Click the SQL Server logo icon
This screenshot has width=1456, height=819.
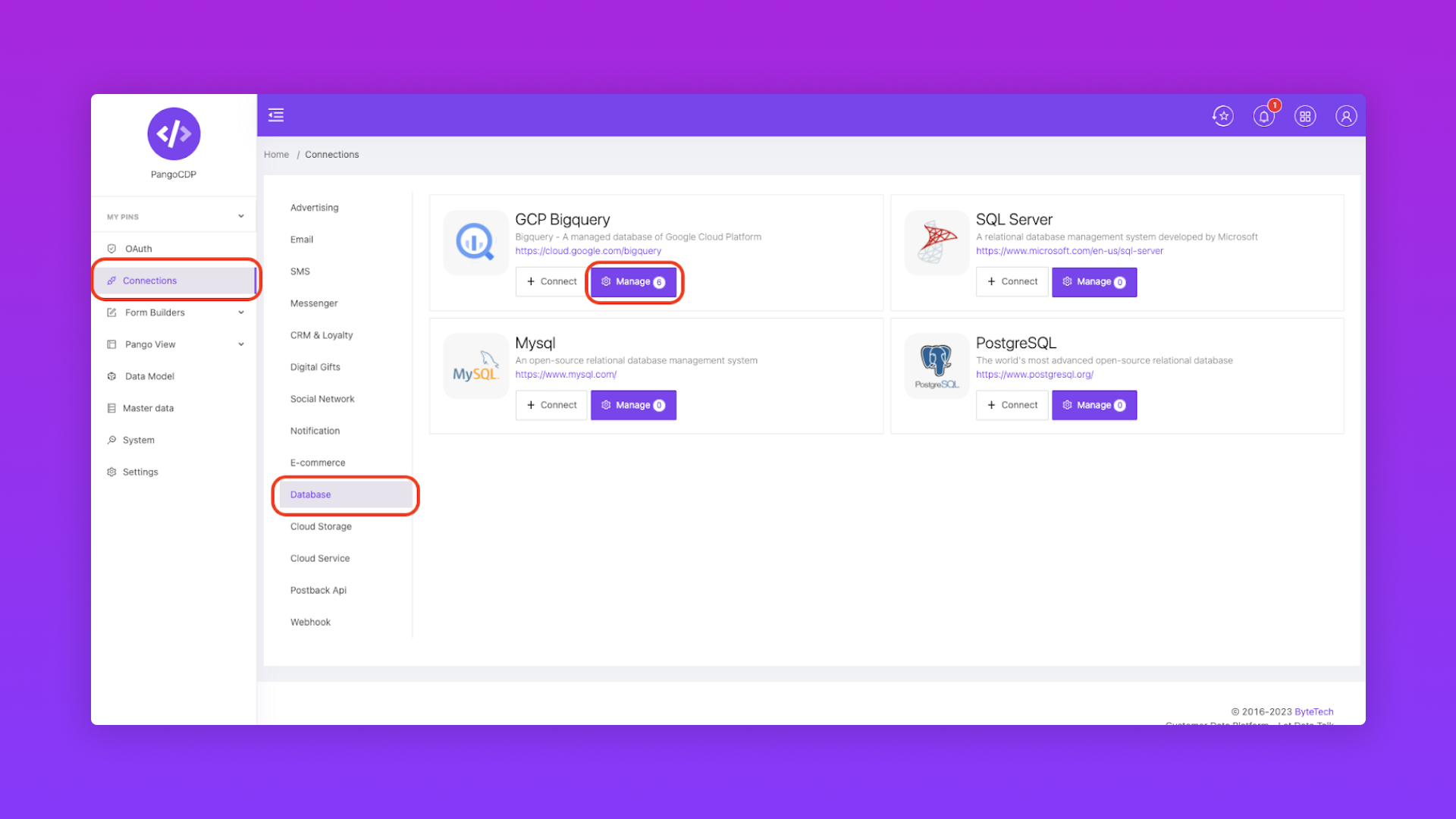click(x=937, y=243)
